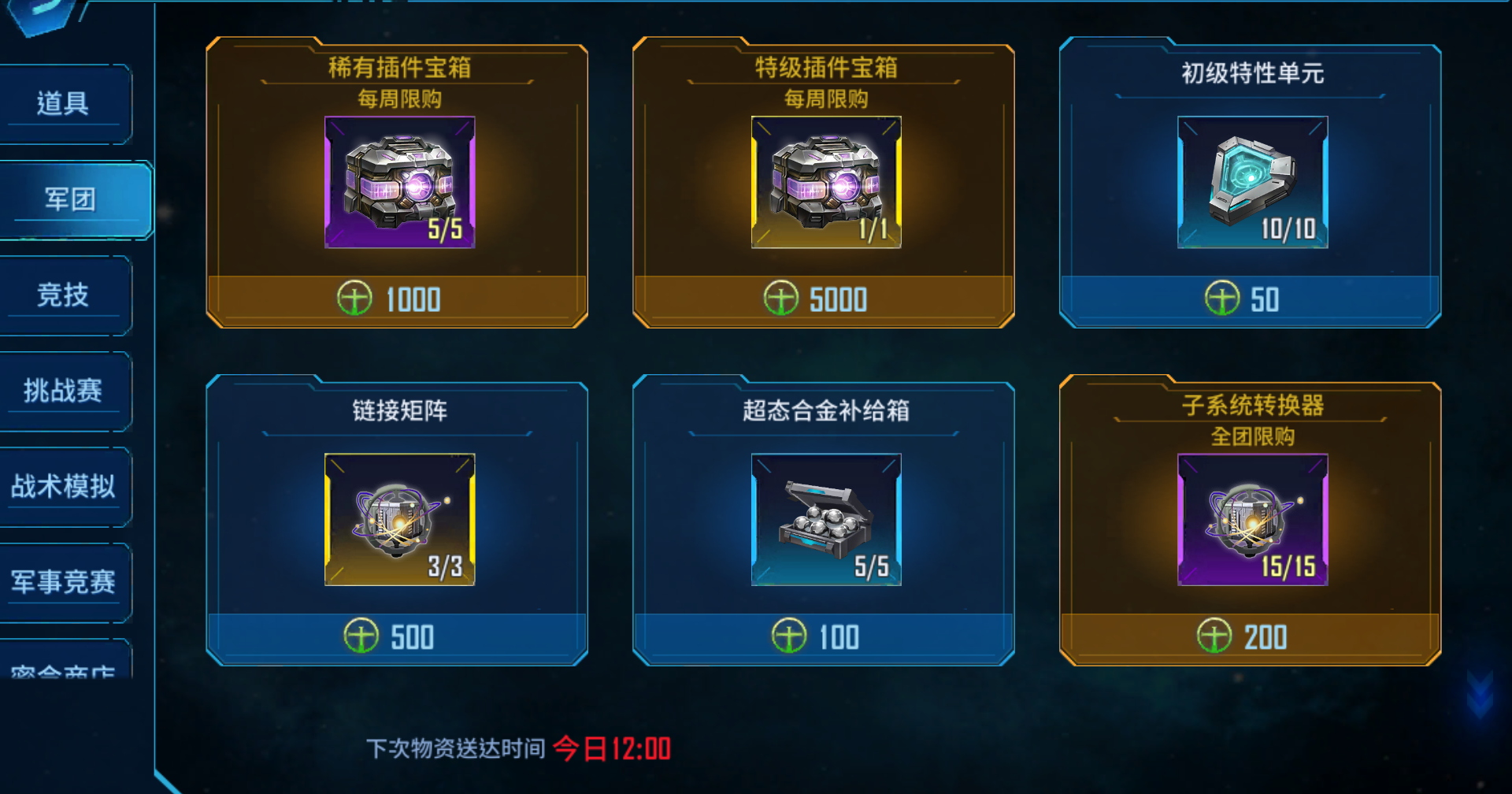Select the 稀有插件宝箱 chest icon
1512x794 pixels.
click(x=400, y=183)
